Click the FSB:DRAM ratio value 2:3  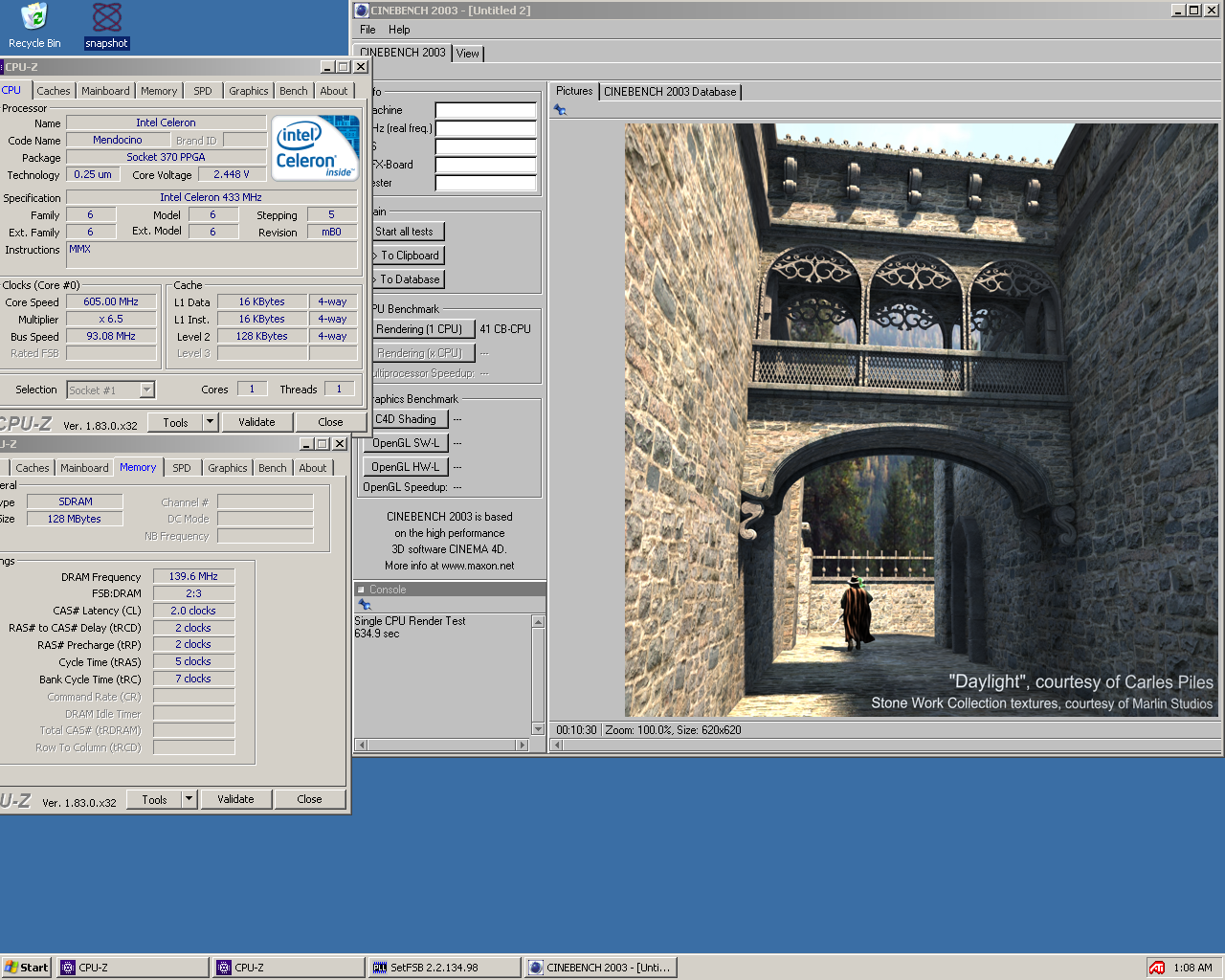(193, 593)
